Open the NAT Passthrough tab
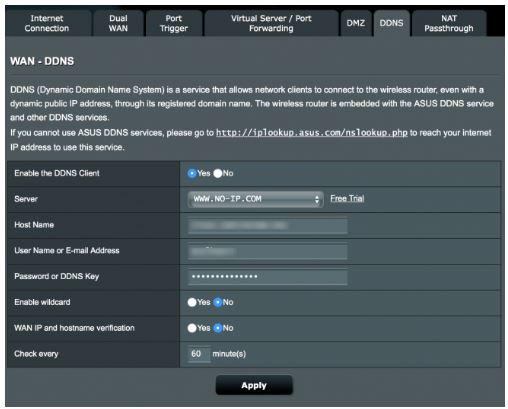The image size is (508, 409). [x=449, y=23]
